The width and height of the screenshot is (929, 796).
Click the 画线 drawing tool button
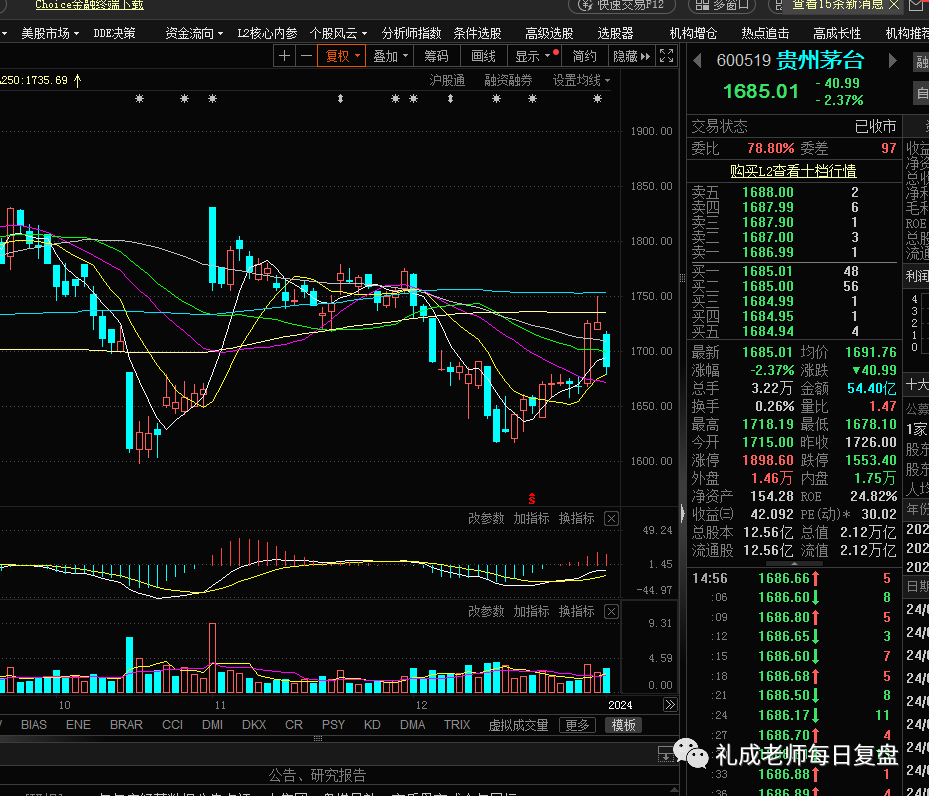483,56
